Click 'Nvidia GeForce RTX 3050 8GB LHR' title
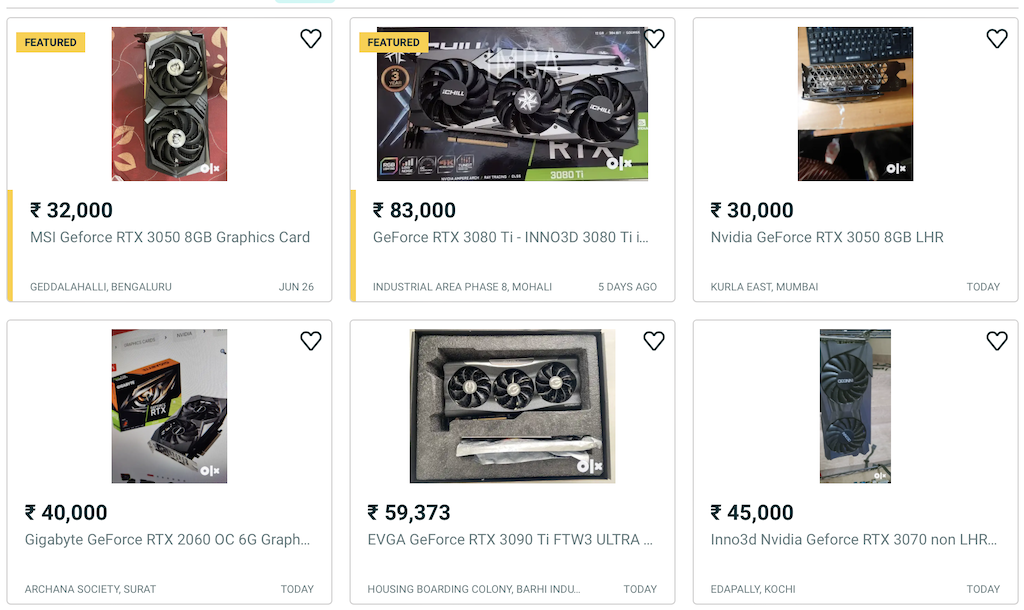The image size is (1024, 610). click(x=827, y=237)
